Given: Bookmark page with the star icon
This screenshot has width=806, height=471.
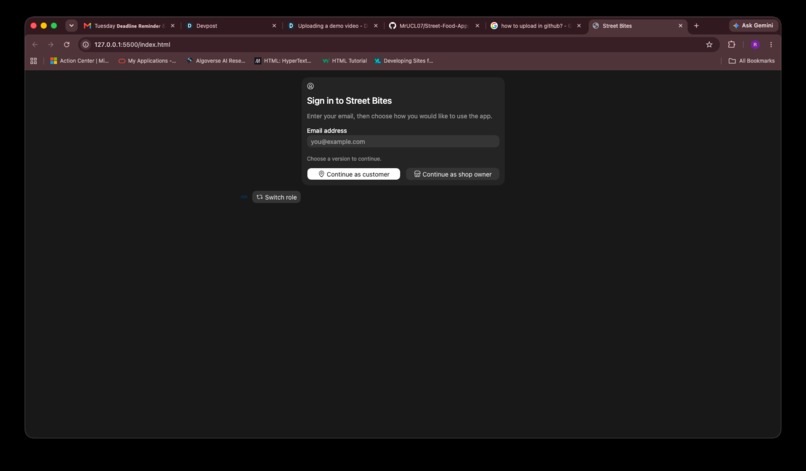Looking at the screenshot, I should (709, 45).
